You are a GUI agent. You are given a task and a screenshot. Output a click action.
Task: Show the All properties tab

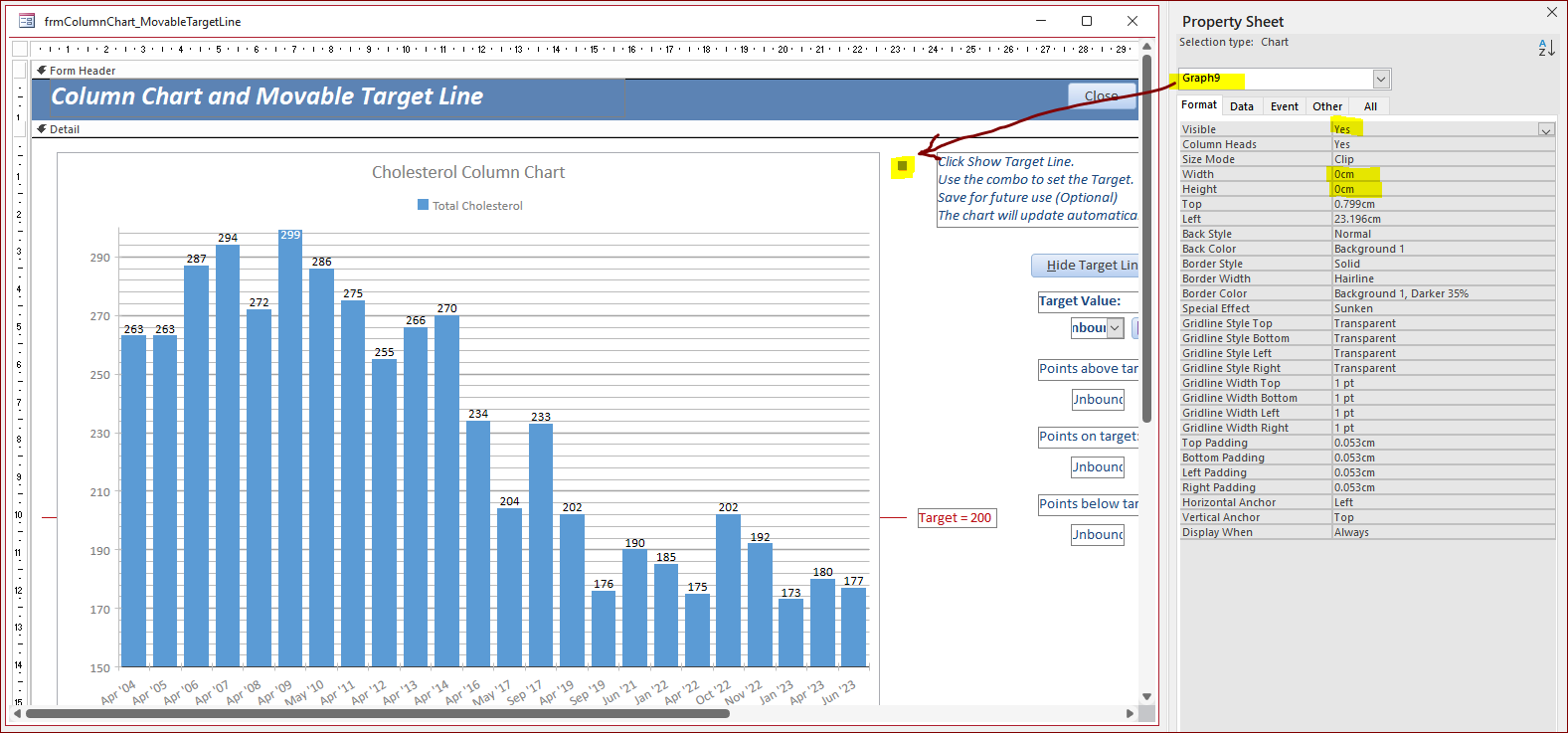coord(1370,106)
